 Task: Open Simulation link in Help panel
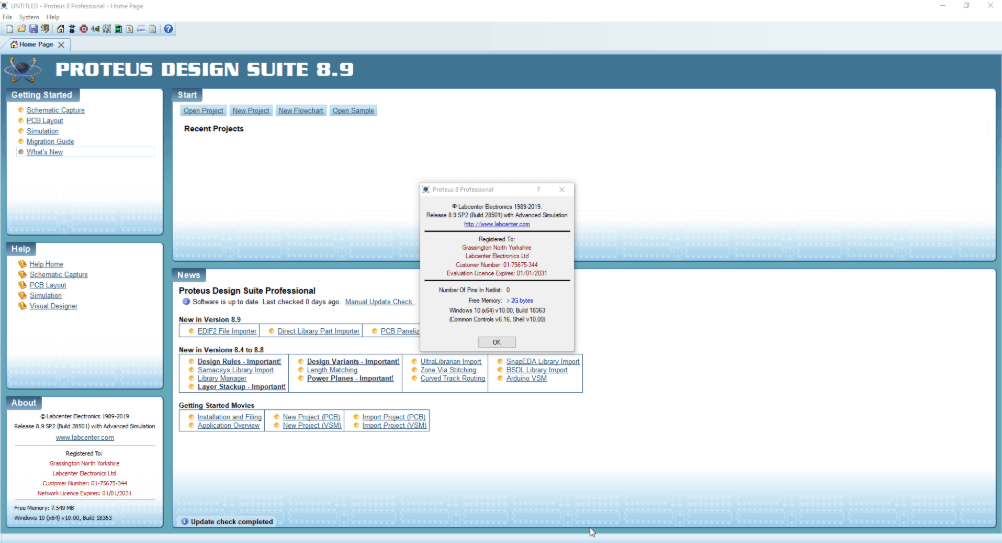pos(45,296)
